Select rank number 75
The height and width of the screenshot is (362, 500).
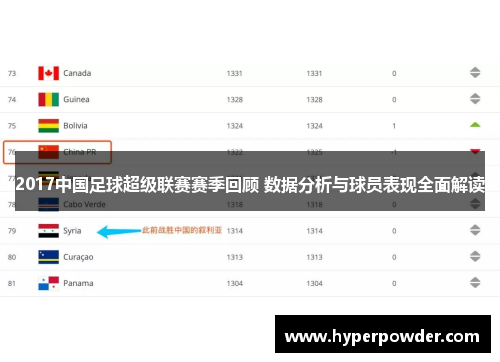12,126
